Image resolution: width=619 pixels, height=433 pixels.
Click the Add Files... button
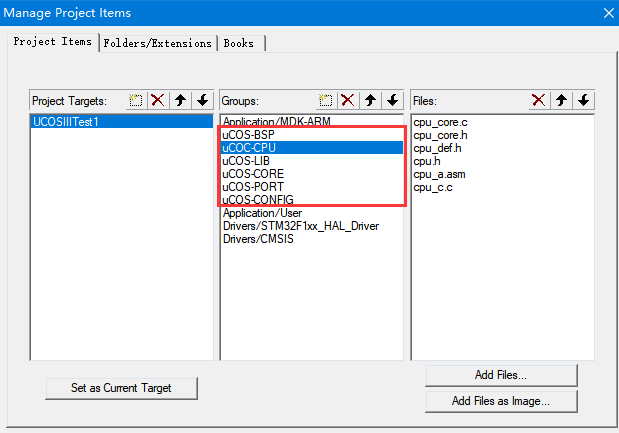coord(501,375)
